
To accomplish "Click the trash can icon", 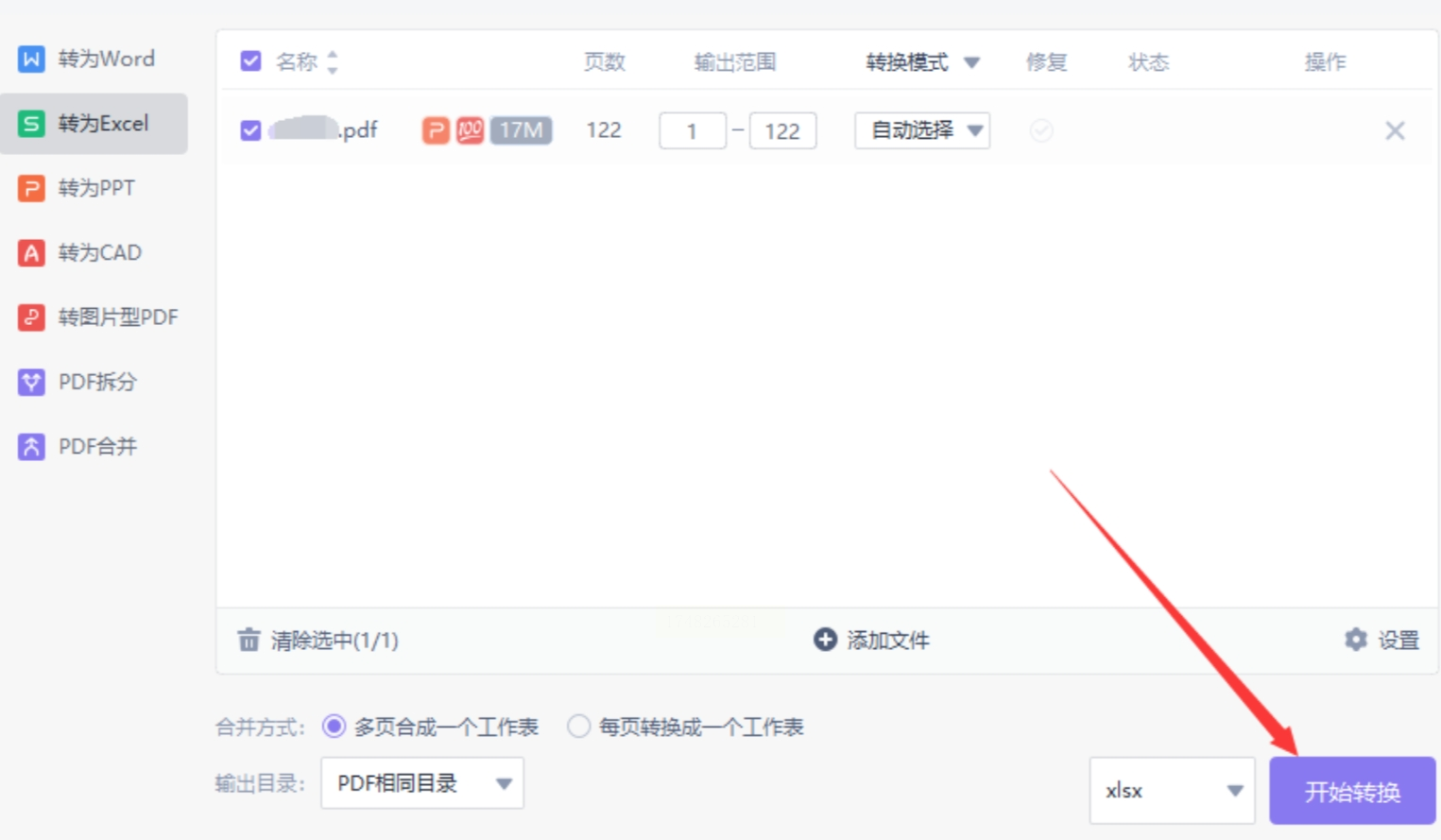I will pyautogui.click(x=249, y=640).
